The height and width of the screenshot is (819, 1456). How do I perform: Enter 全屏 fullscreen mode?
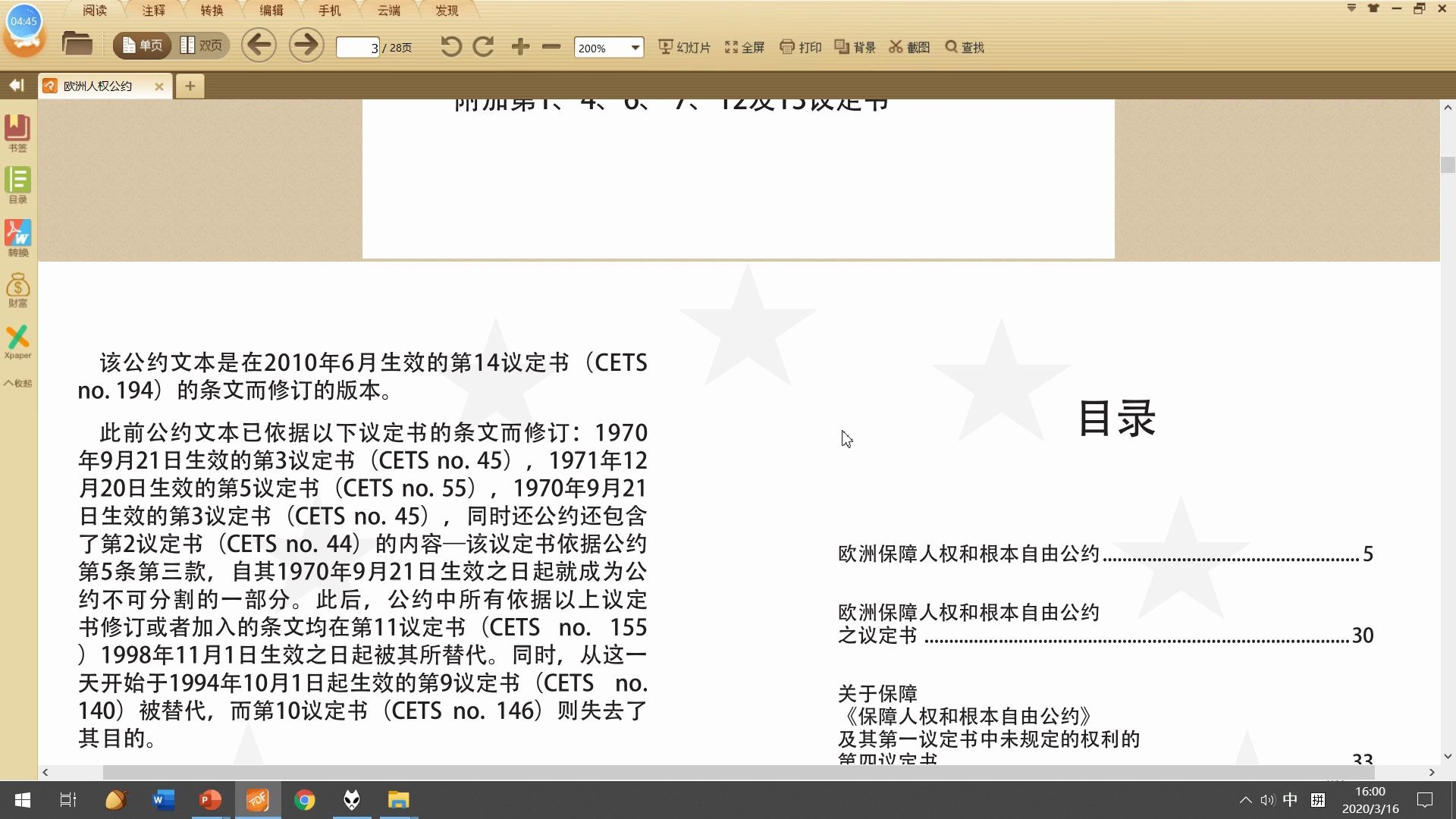[x=744, y=46]
